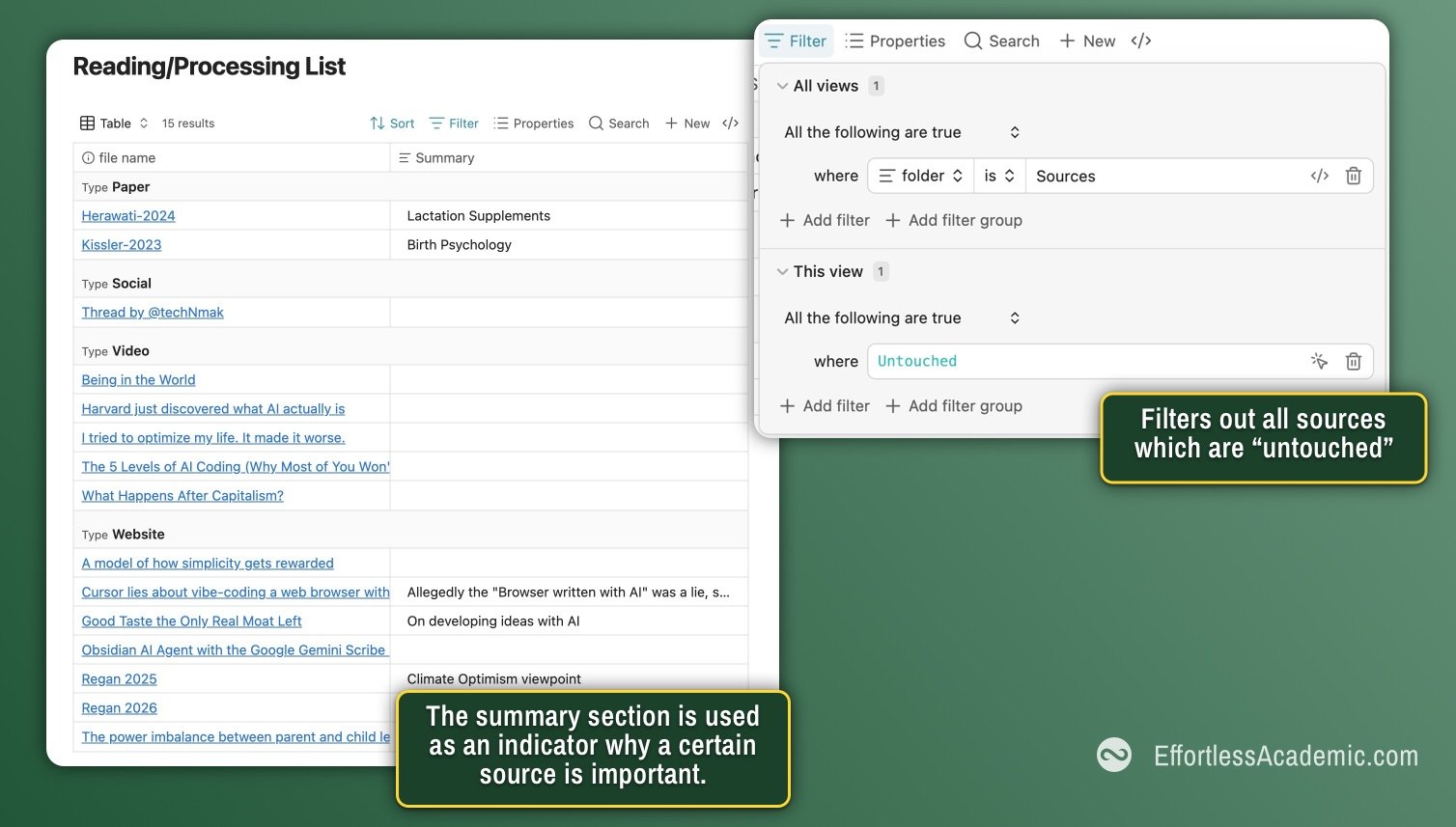
Task: Open Good Taste the Only Real Moat Left
Action: (191, 621)
